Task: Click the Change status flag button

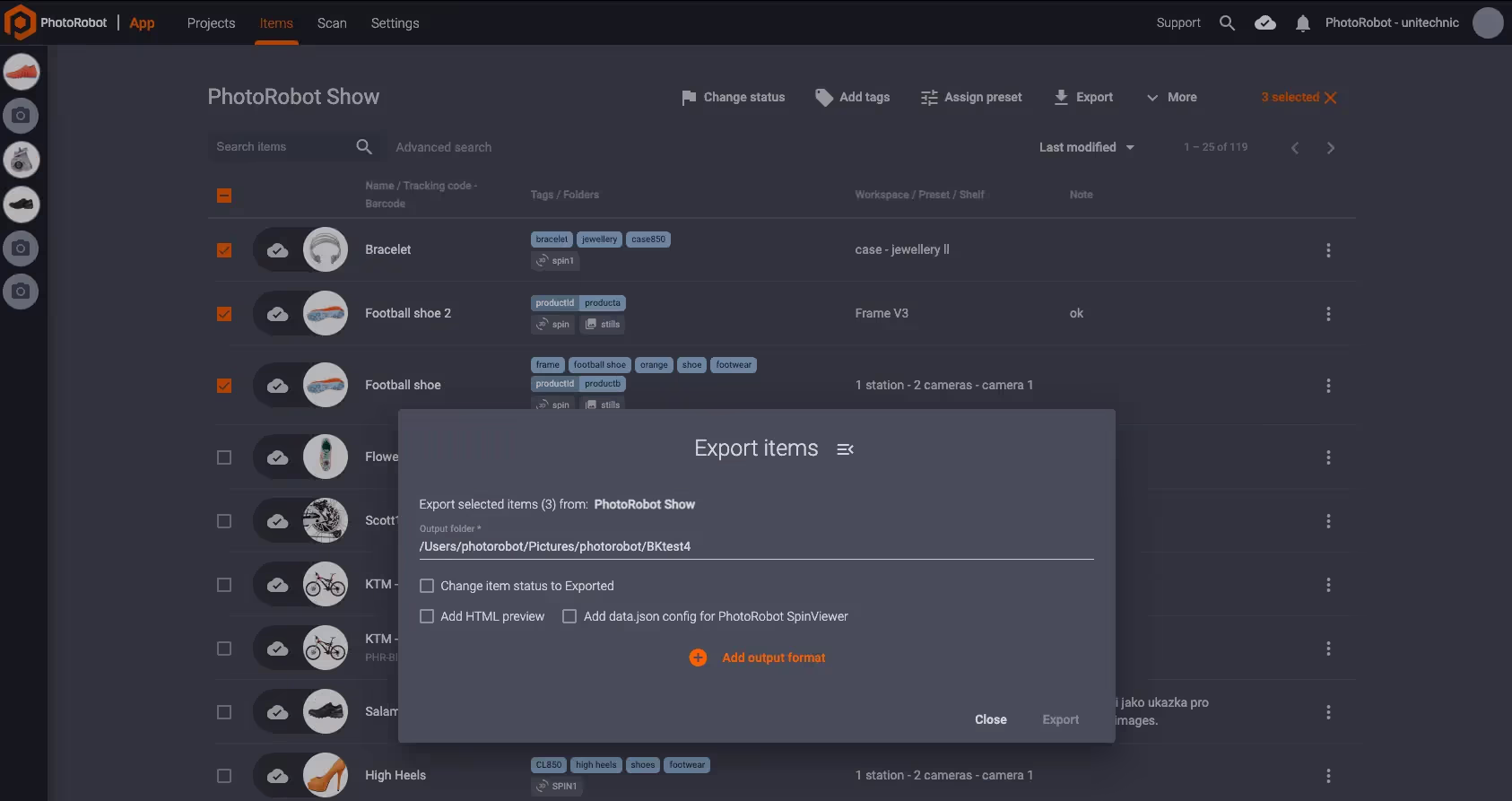Action: point(733,97)
